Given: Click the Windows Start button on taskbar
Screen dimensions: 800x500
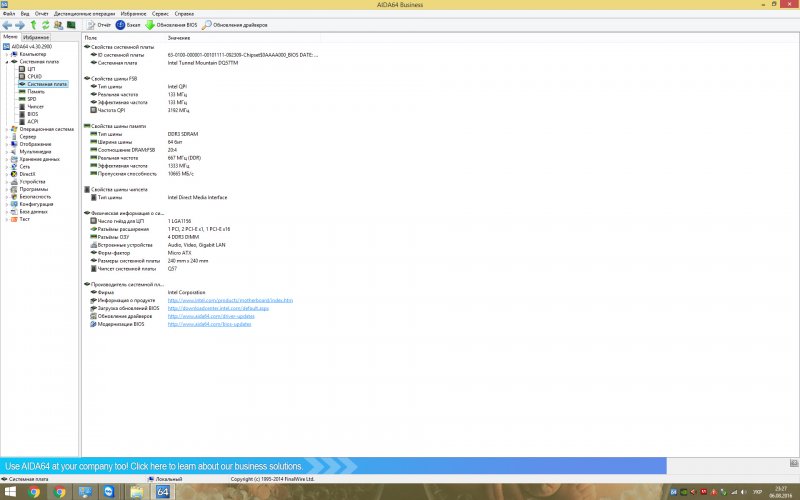Looking at the screenshot, I should [8, 492].
